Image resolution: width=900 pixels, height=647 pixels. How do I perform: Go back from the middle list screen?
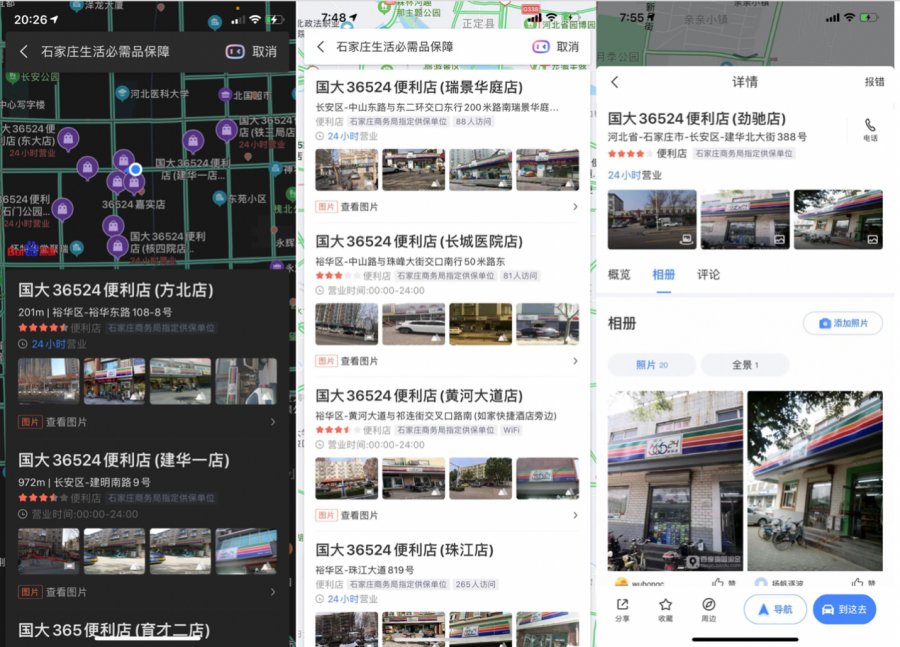(321, 47)
